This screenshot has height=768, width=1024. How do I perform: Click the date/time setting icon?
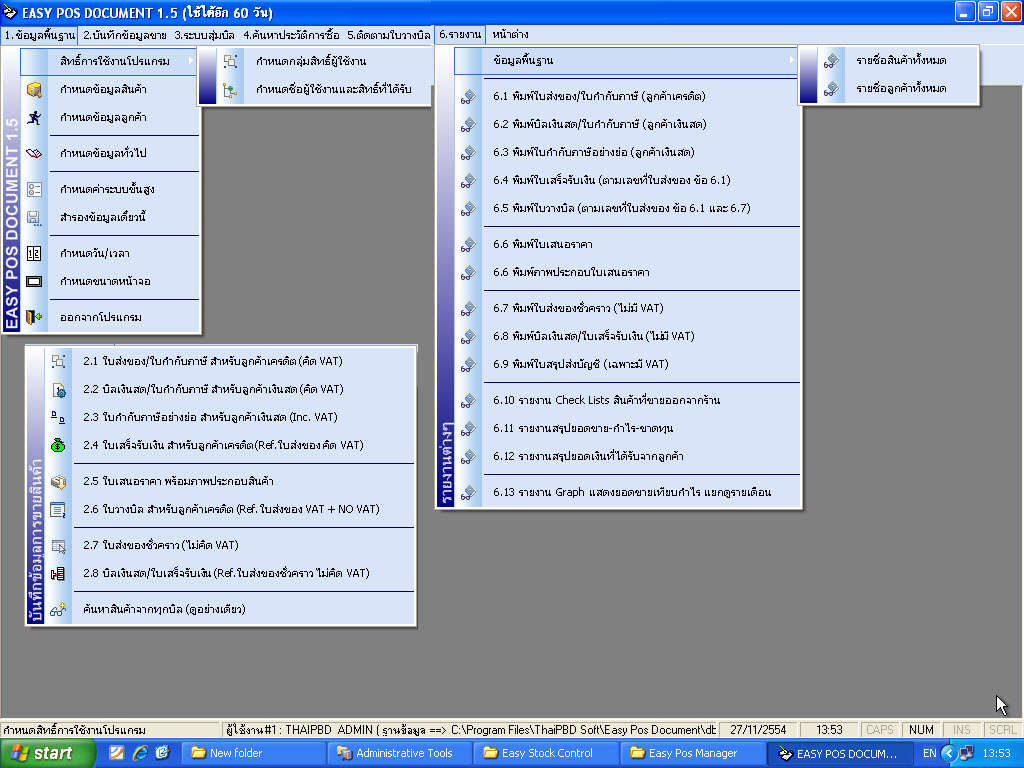(34, 253)
